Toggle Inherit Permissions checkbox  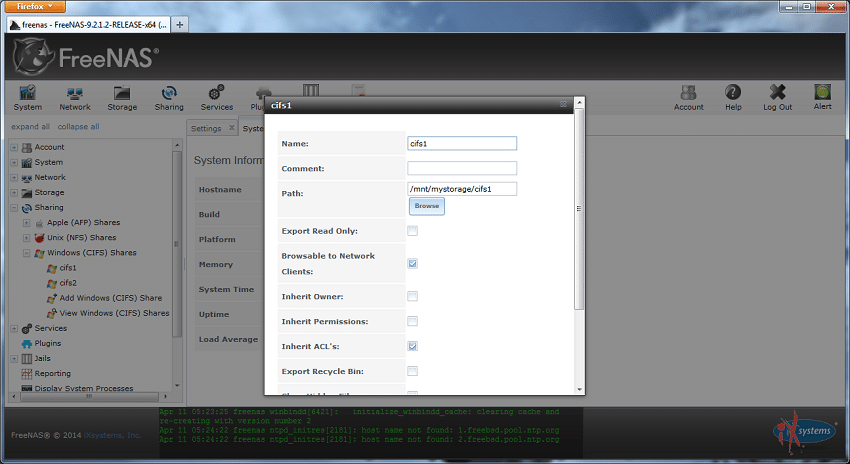(x=413, y=321)
